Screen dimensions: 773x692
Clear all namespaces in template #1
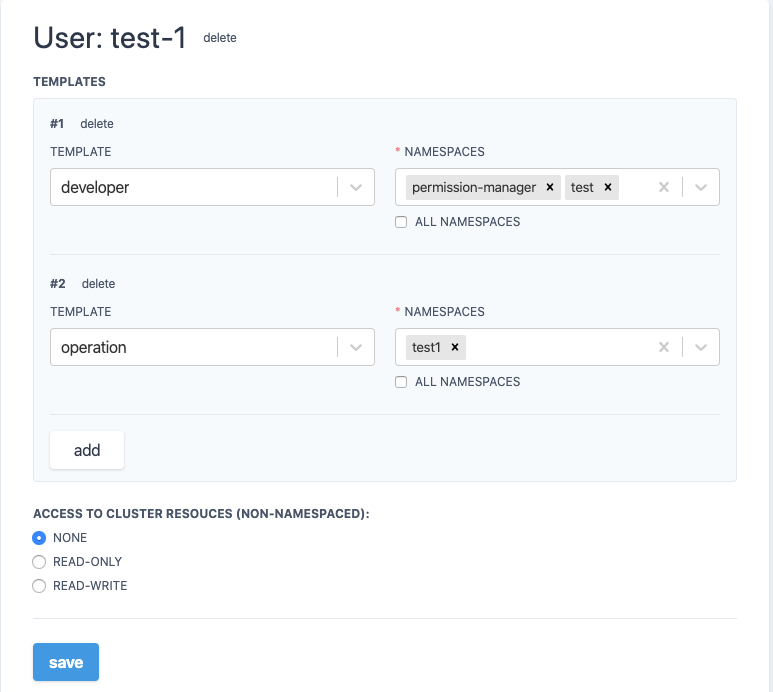coord(663,187)
